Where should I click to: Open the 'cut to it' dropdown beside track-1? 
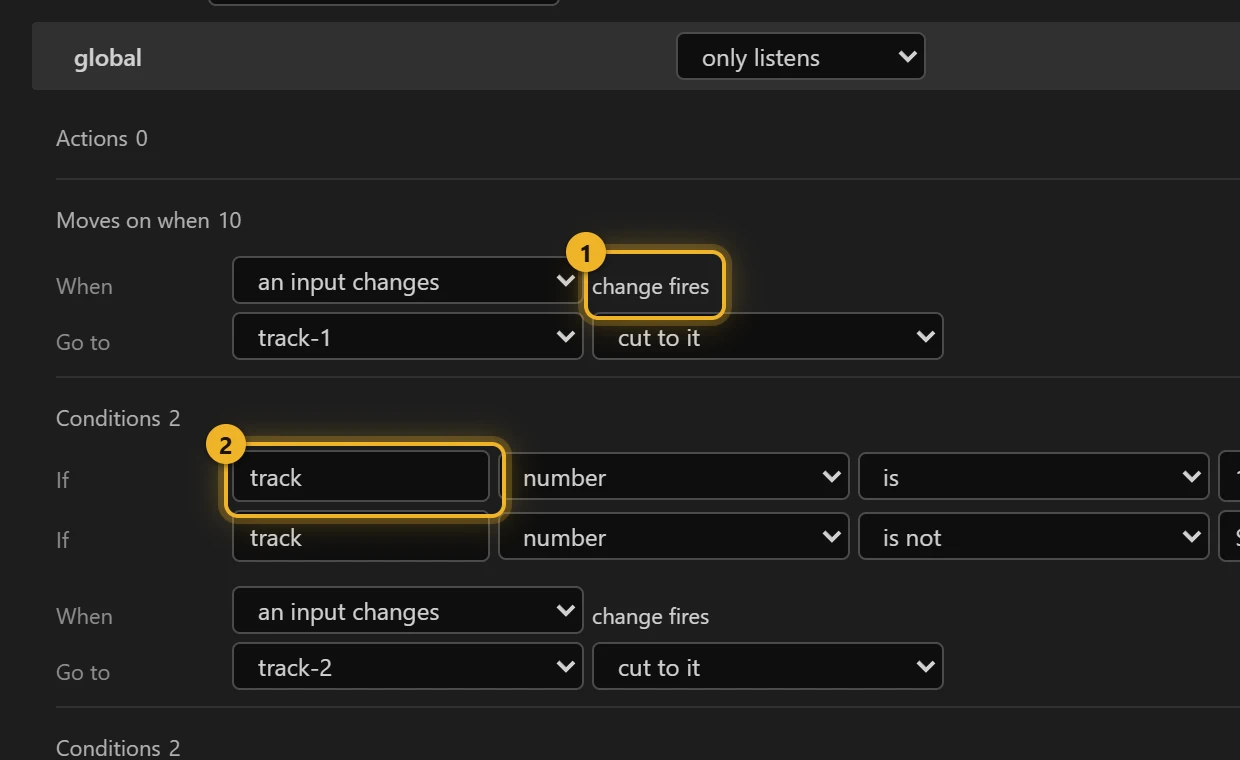(x=767, y=337)
